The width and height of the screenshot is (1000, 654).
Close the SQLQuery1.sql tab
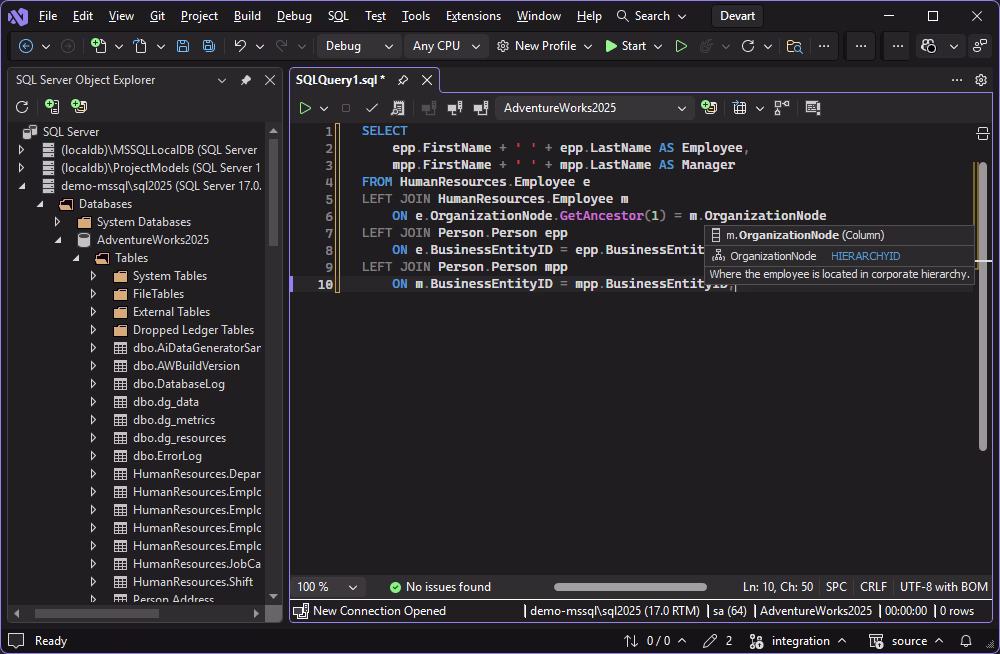[427, 80]
